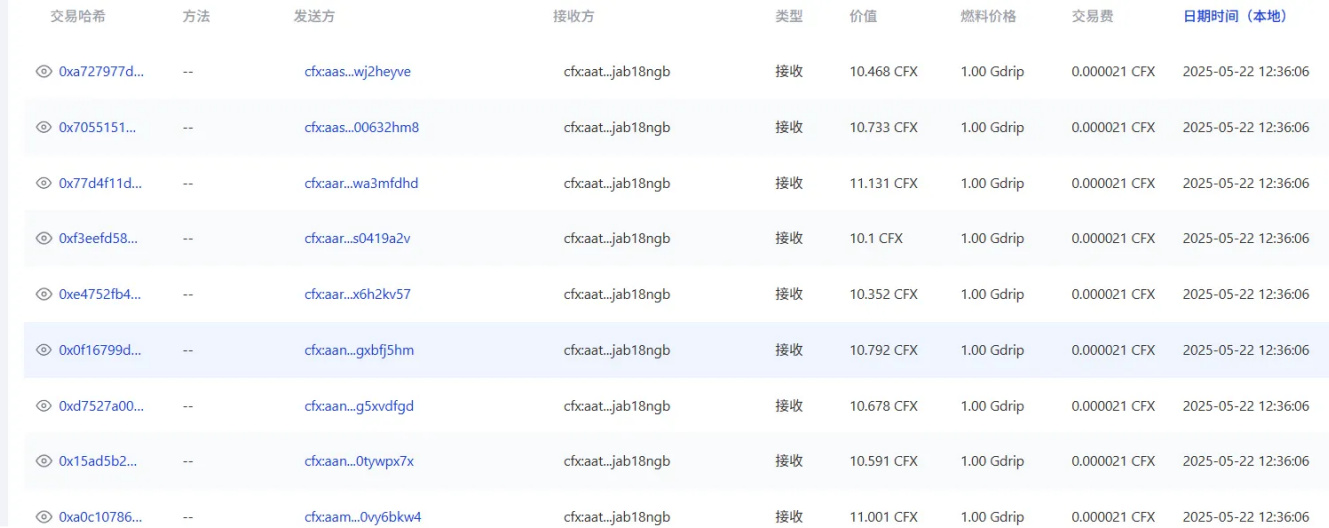Open transaction hash 0xe4752fb4...
The height and width of the screenshot is (528, 1329).
point(100,295)
